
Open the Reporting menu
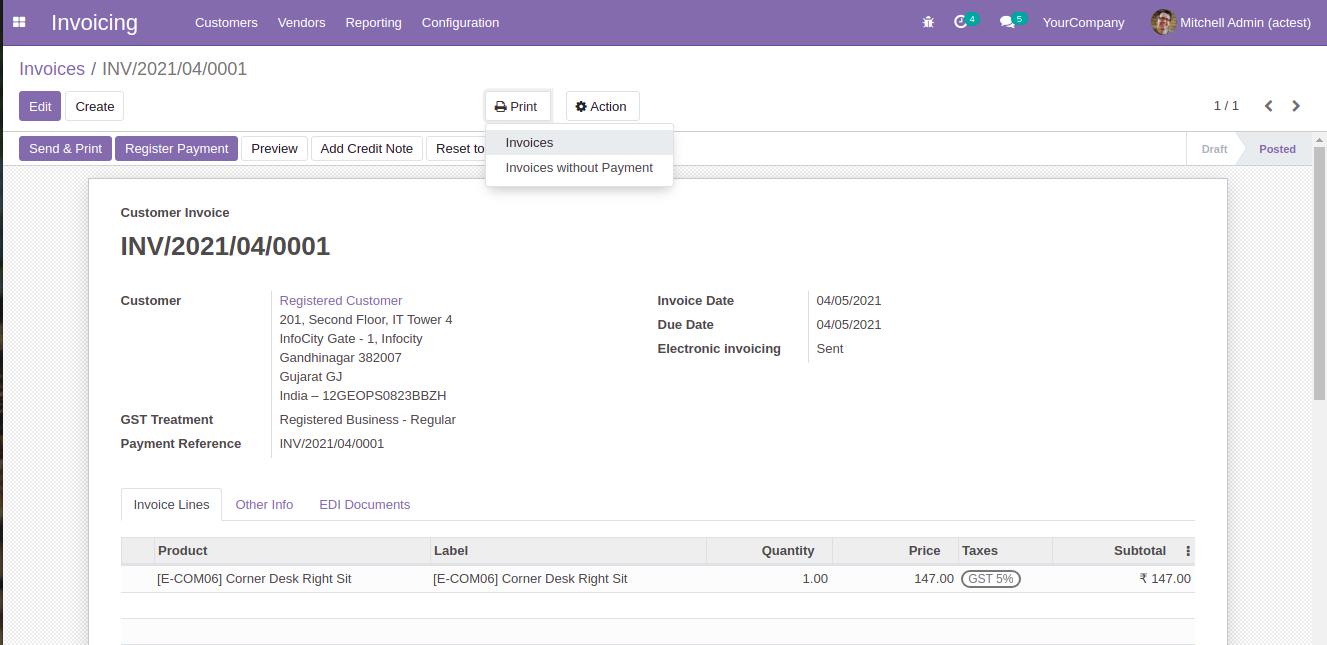373,22
